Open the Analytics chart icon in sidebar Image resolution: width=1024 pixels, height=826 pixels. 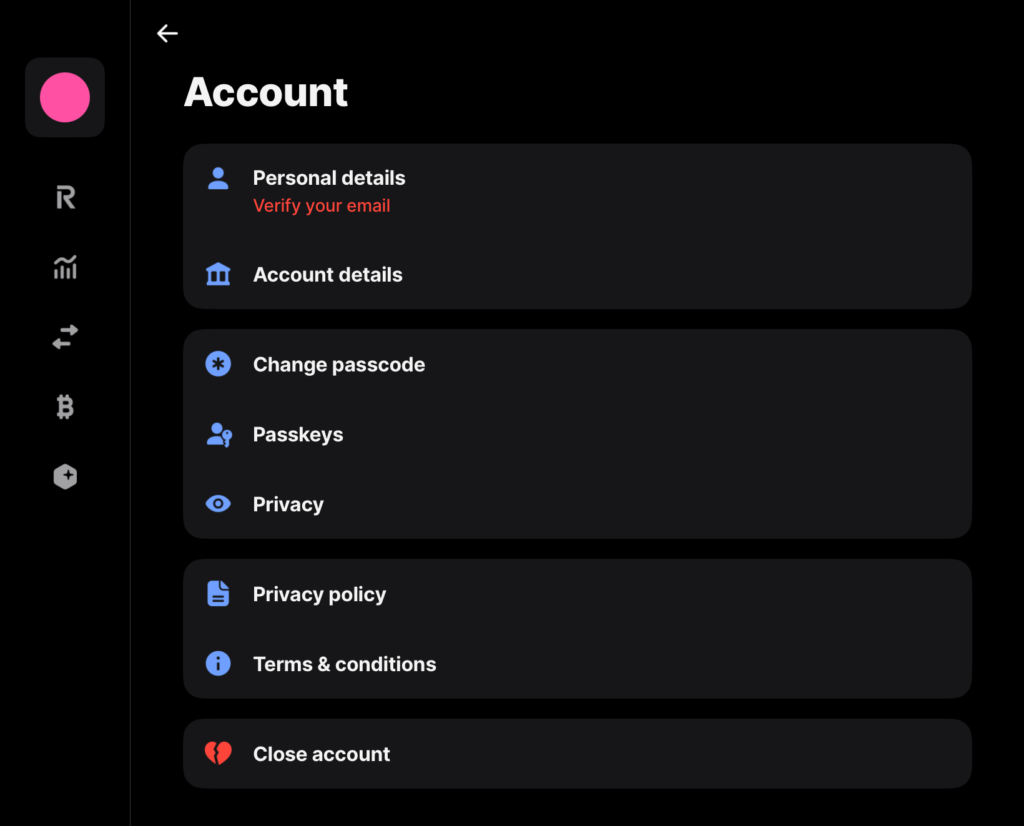[64, 267]
